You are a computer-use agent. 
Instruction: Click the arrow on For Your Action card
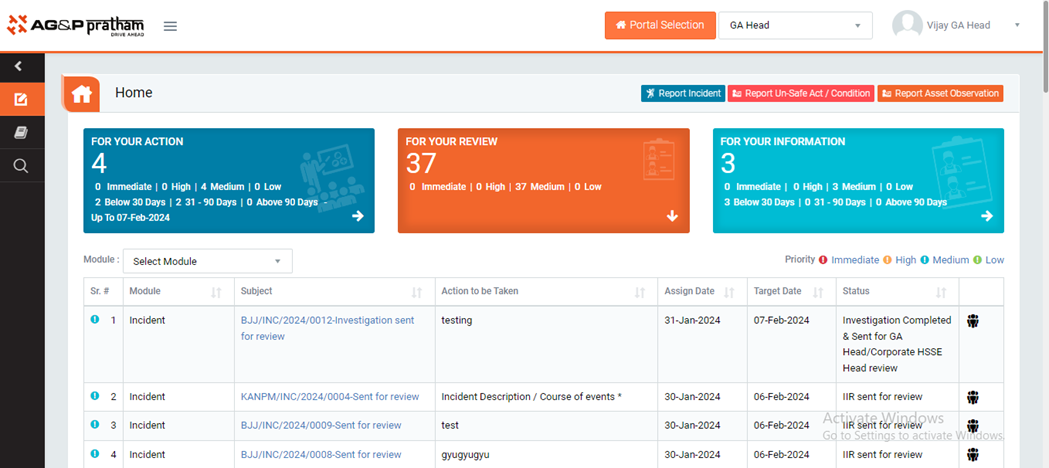click(x=357, y=216)
